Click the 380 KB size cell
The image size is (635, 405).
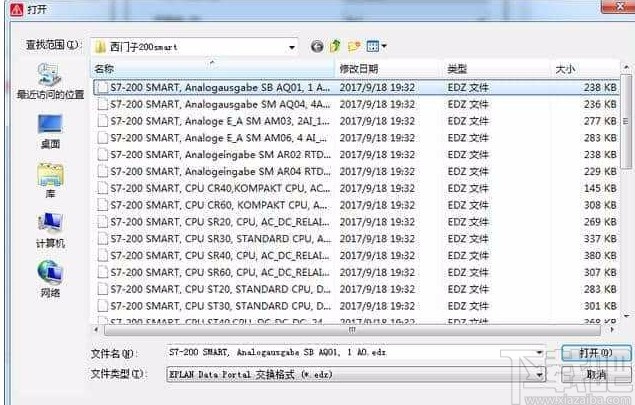point(600,256)
